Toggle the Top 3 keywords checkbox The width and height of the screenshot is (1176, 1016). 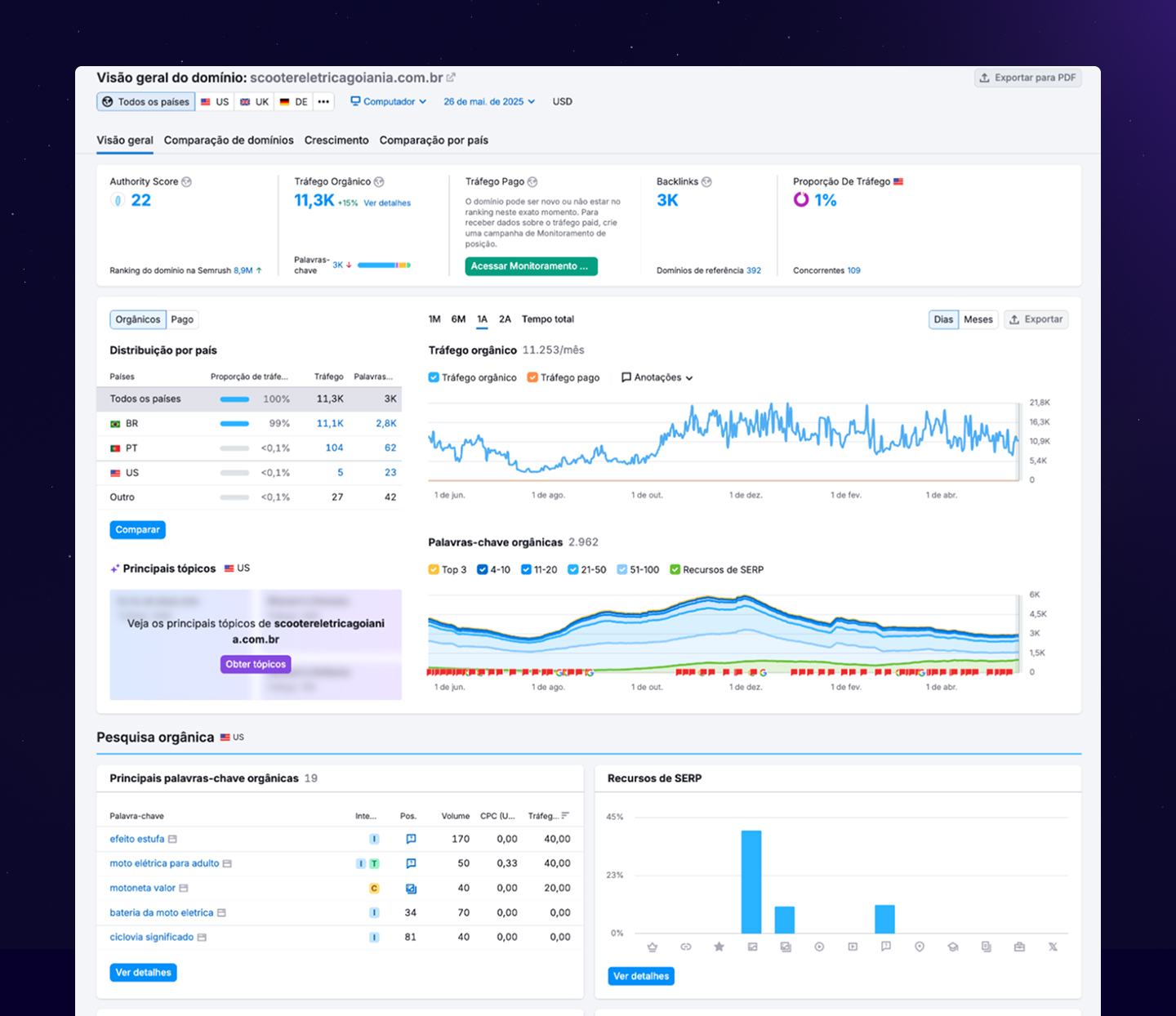point(434,570)
